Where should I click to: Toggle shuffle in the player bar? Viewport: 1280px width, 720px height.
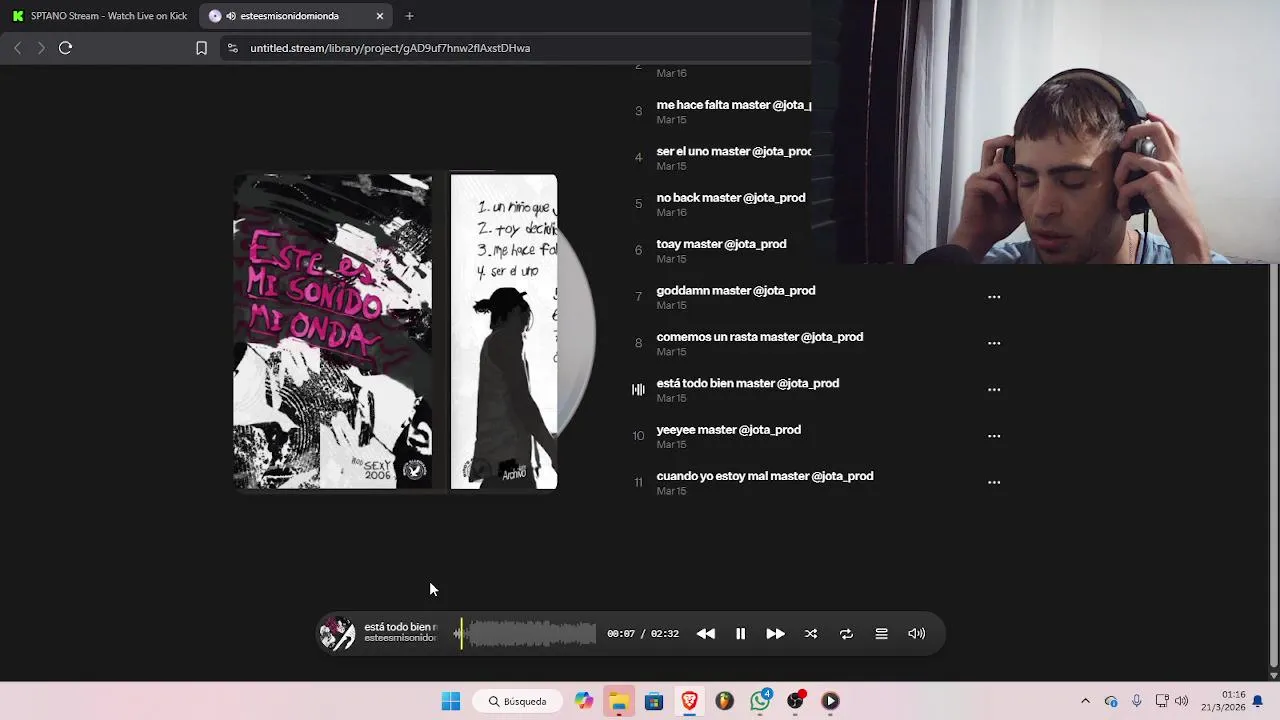[x=811, y=634]
